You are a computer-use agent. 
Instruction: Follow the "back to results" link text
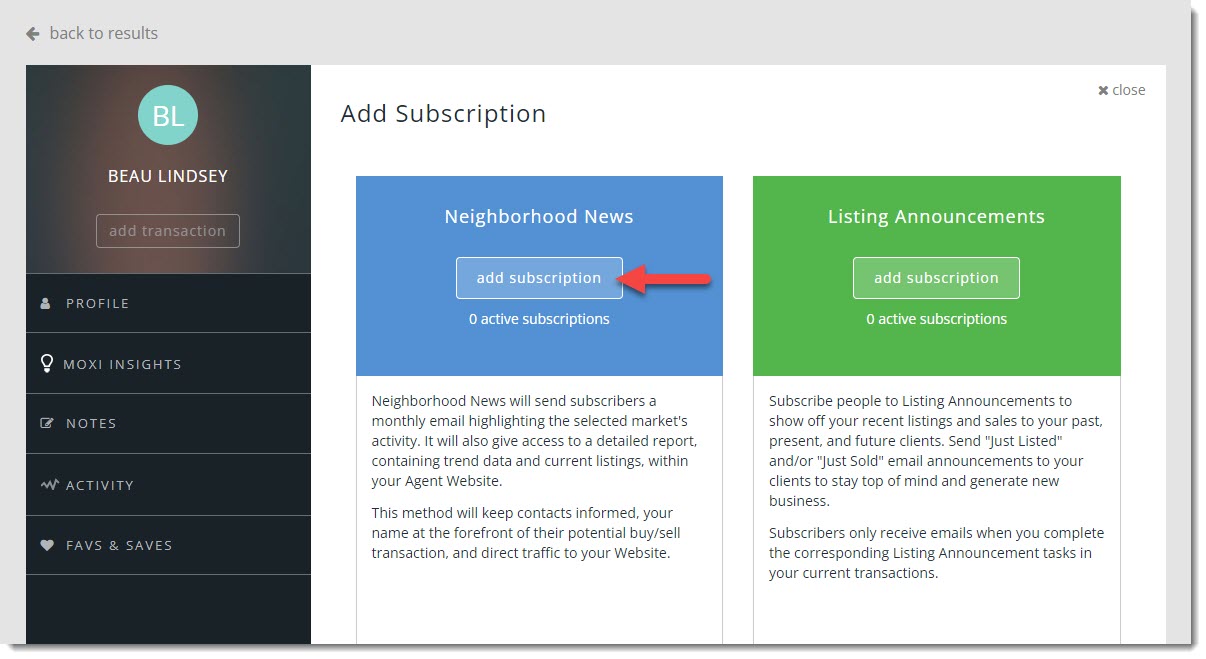pyautogui.click(x=103, y=33)
